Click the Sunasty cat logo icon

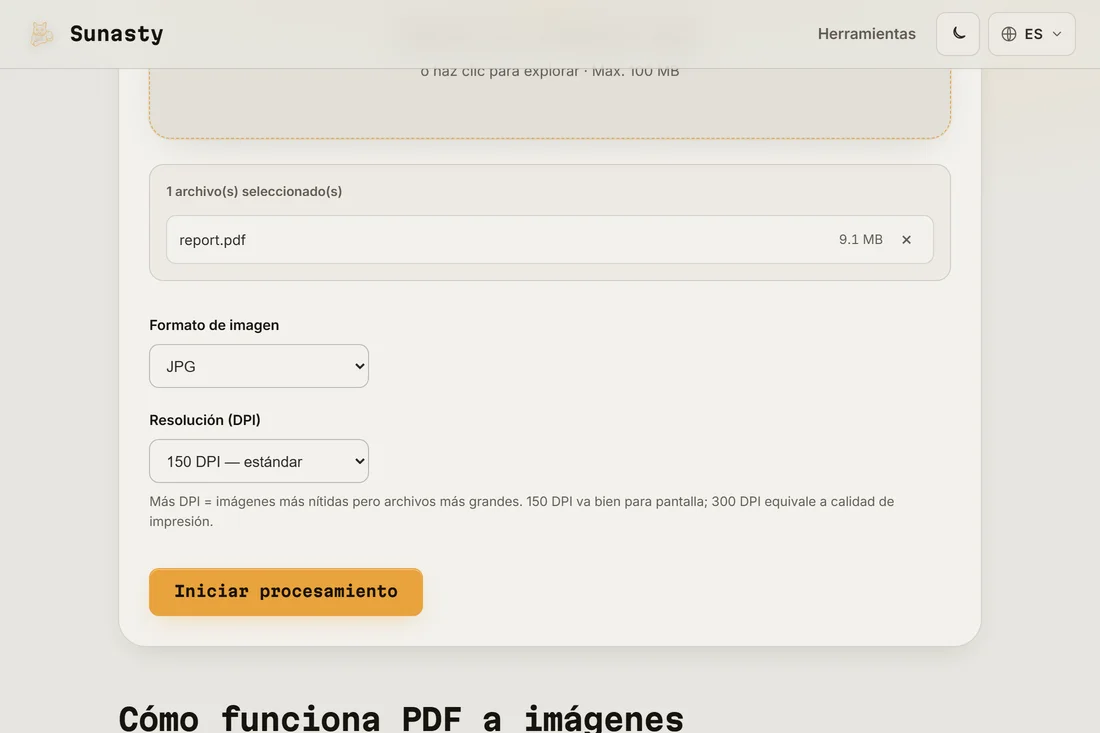pos(41,34)
